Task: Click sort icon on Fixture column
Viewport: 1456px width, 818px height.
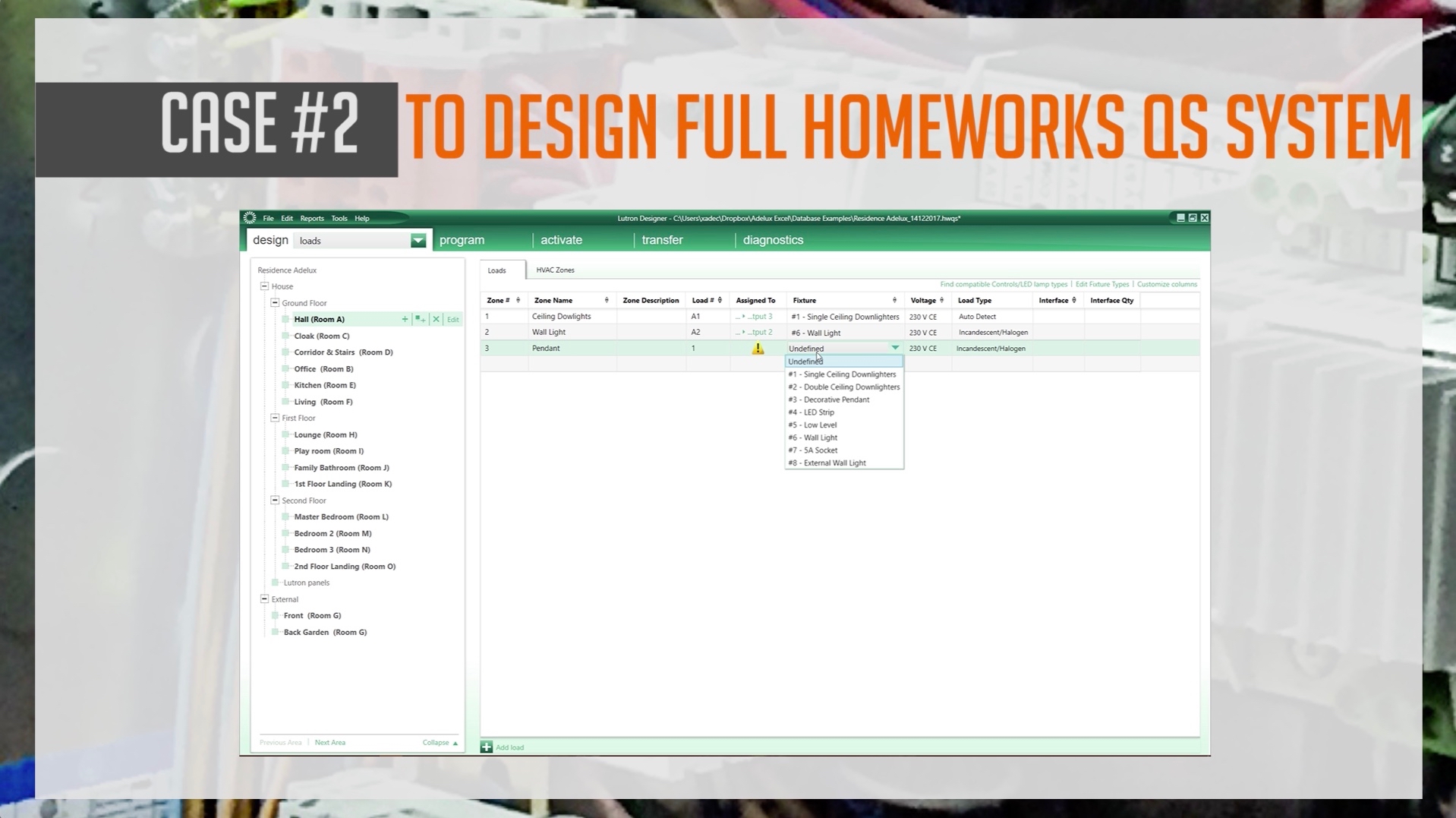Action: coord(894,301)
